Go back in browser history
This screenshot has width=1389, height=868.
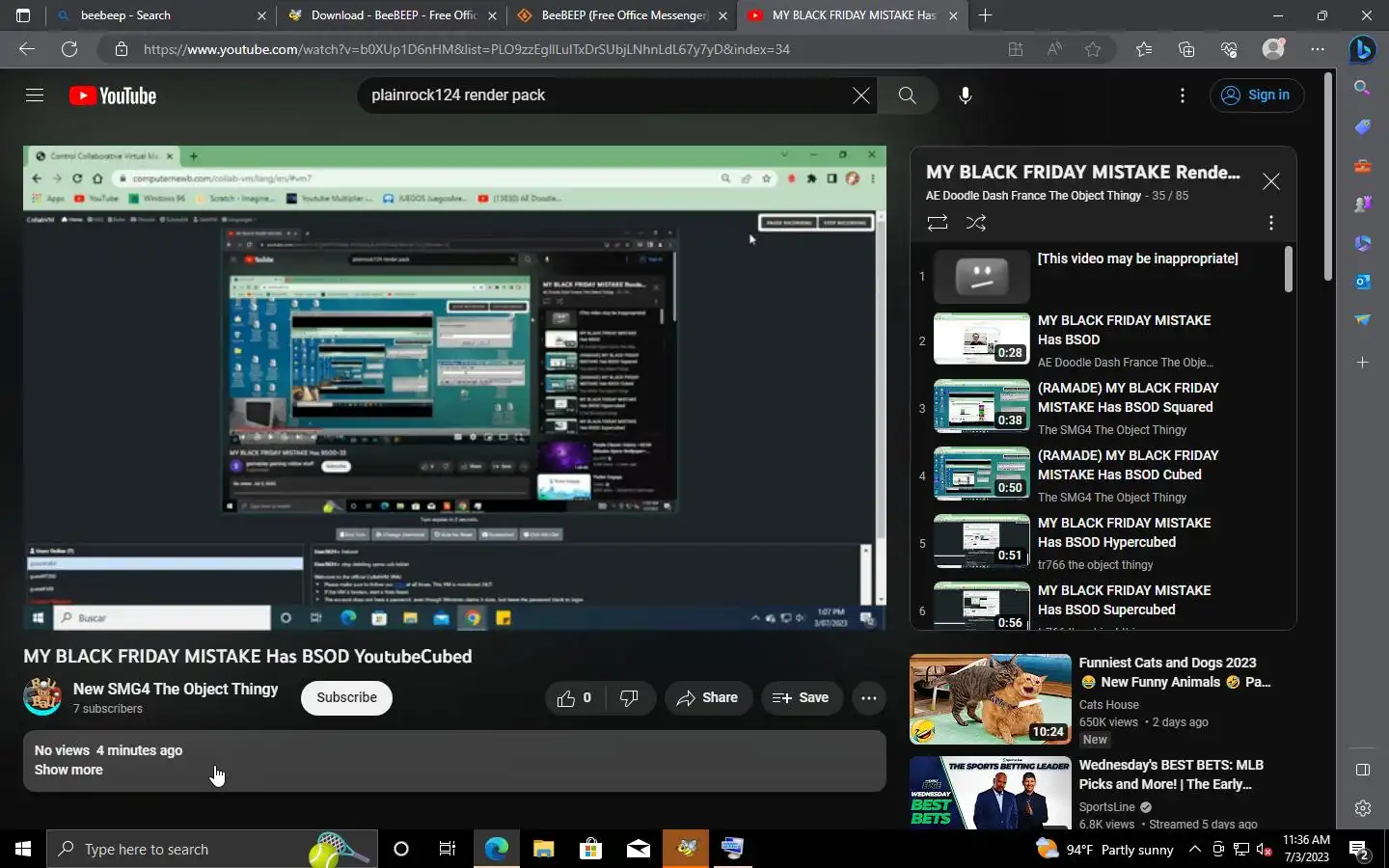point(27,49)
